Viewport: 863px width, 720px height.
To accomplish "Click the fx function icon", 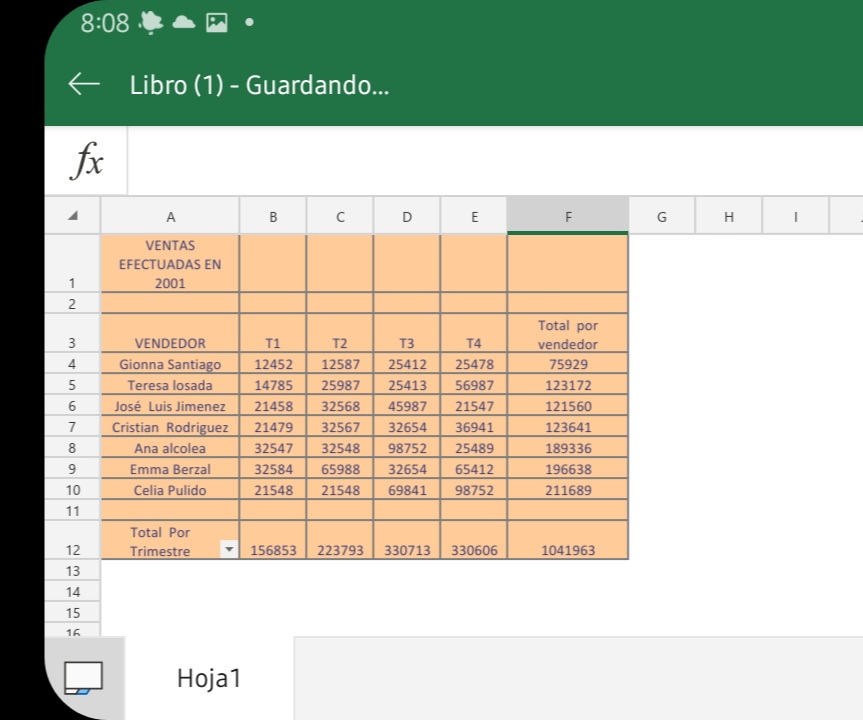I will point(87,160).
